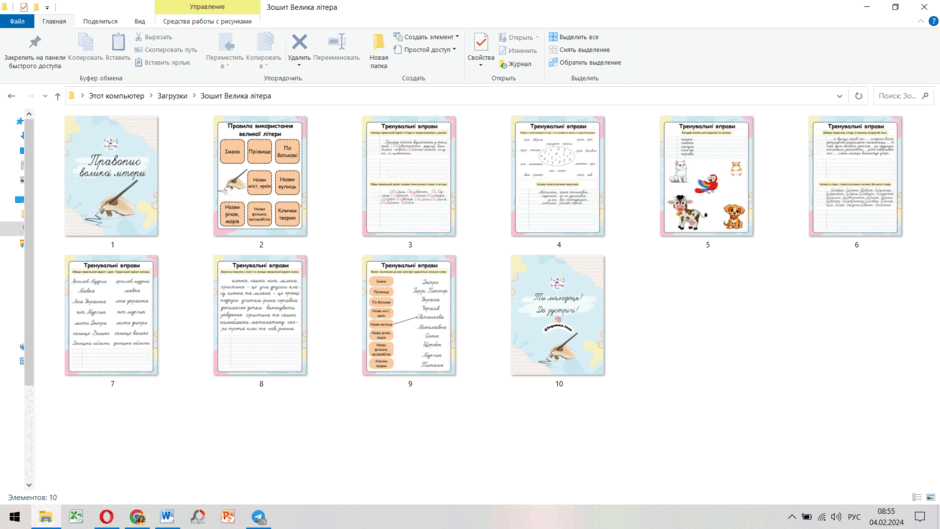This screenshot has height=529, width=940.
Task: Click Загрузки in the address path
Action: 172,96
